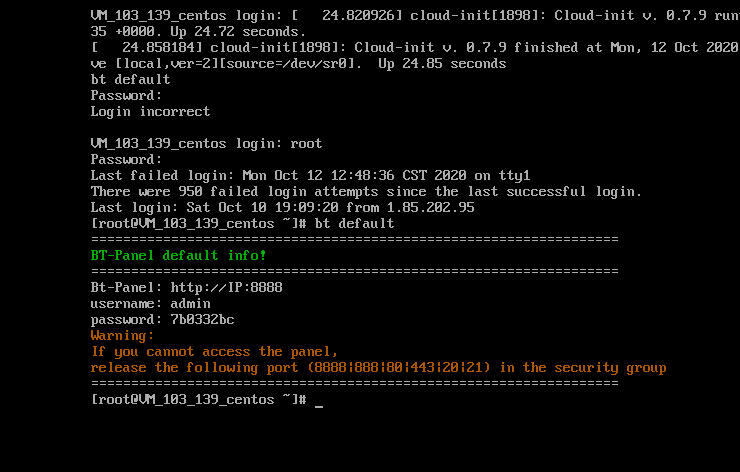The height and width of the screenshot is (472, 740).
Task: Click the separator line above BT-Panel heading
Action: click(354, 239)
